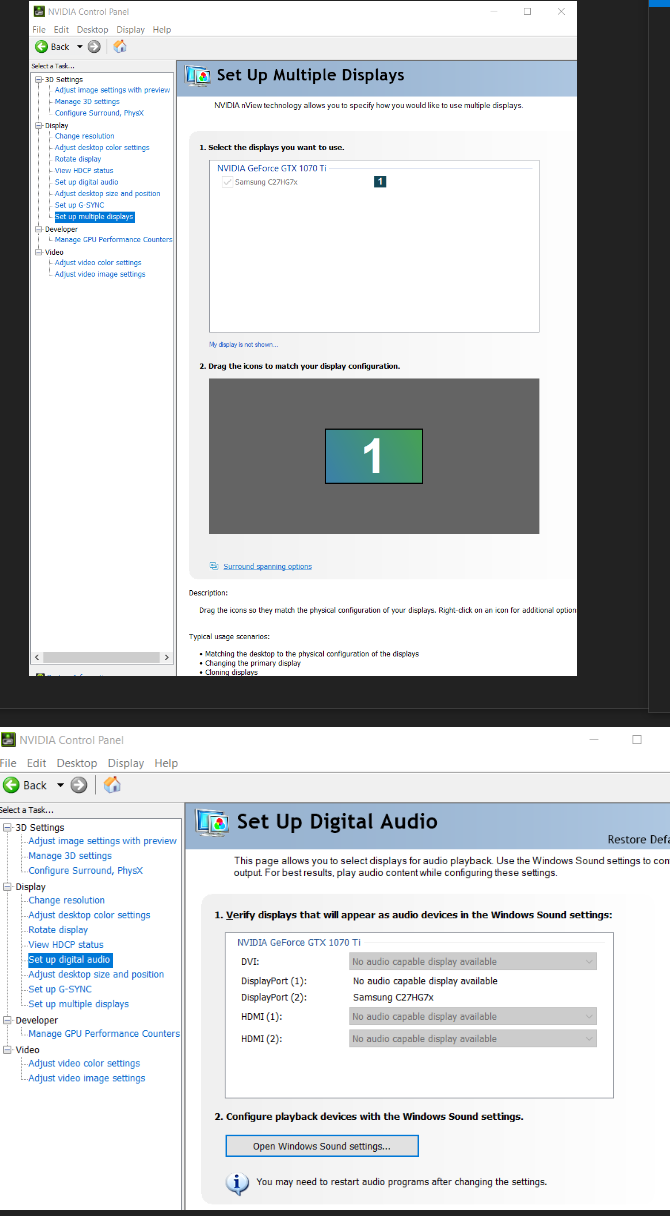This screenshot has height=1216, width=670.
Task: Select Change resolution in Multiple Displays window tree
Action: (x=85, y=136)
